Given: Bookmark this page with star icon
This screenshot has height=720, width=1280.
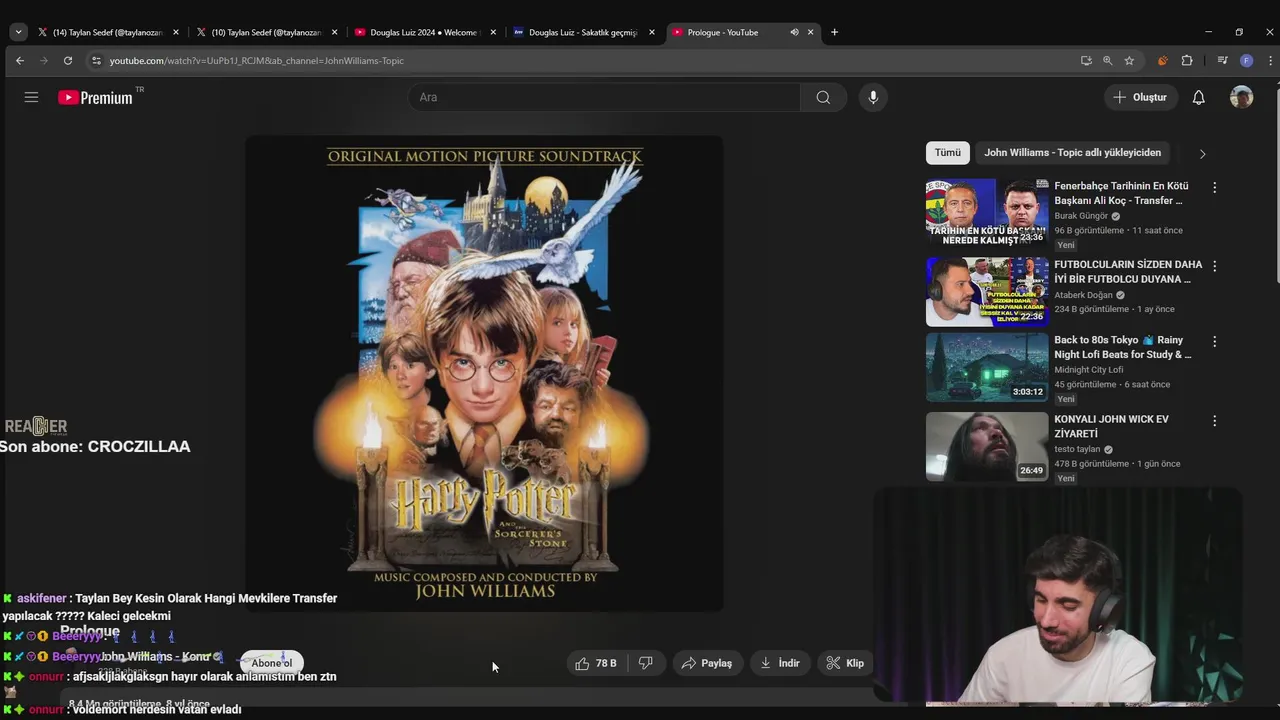Looking at the screenshot, I should pos(1129,61).
